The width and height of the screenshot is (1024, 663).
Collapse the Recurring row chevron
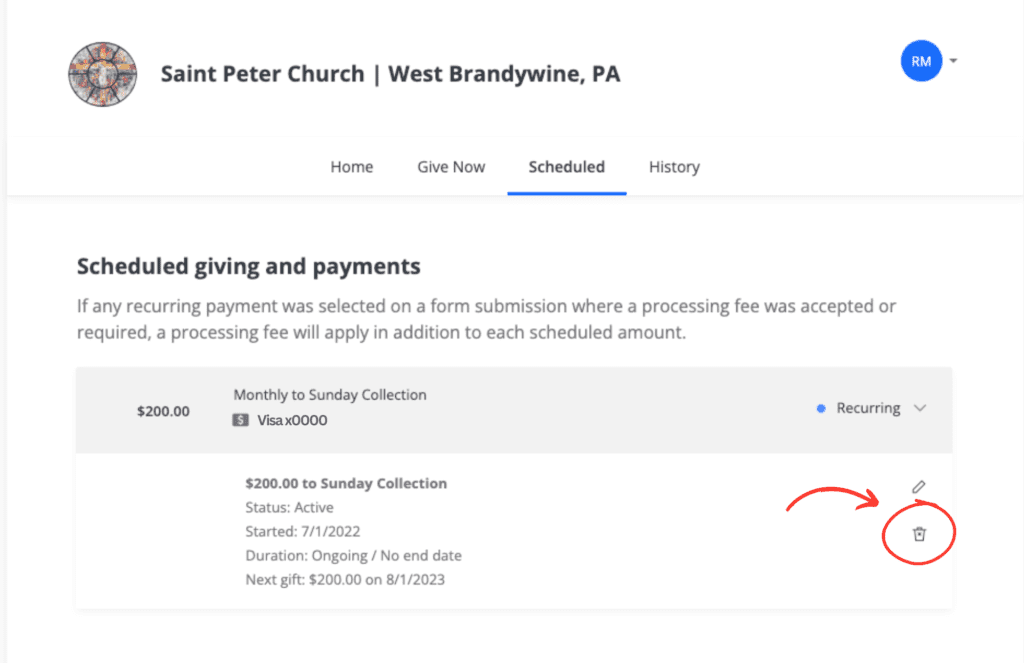click(920, 408)
